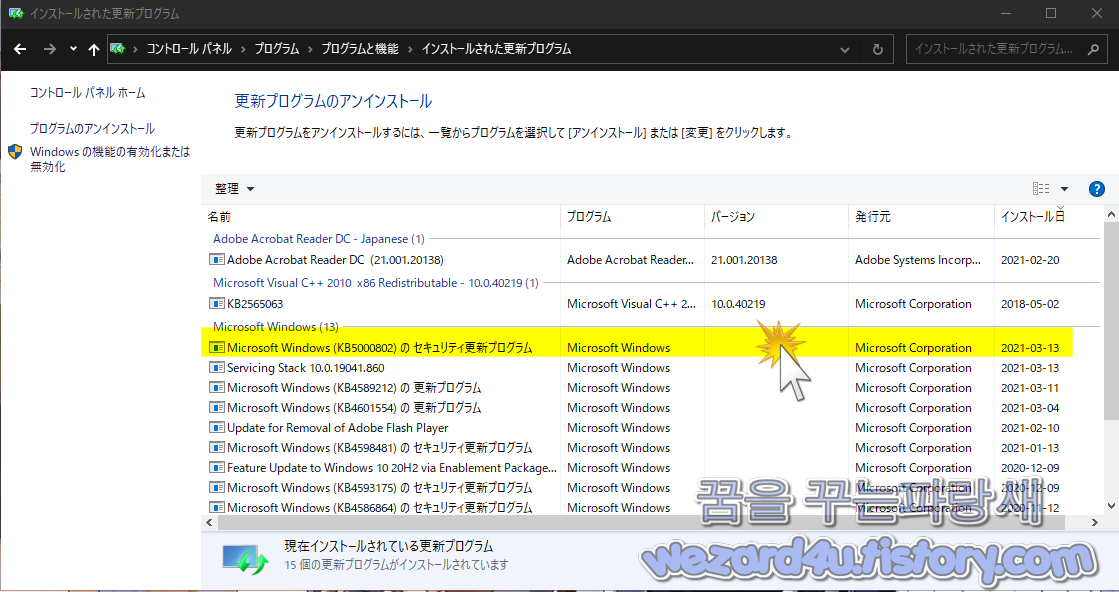Sort by the 名前 column header
The height and width of the screenshot is (592, 1119).
[380, 217]
